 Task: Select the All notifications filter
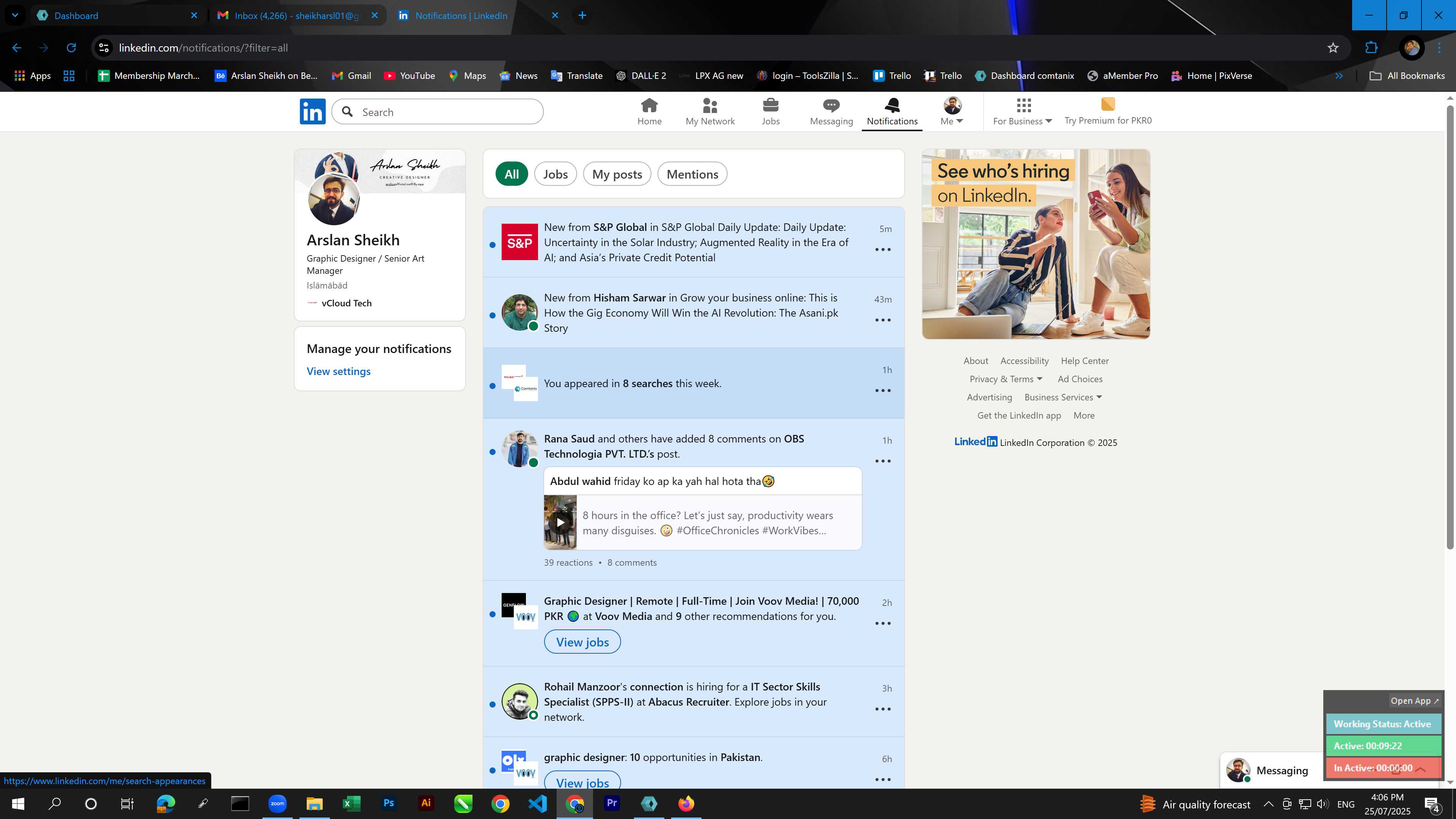pos(511,174)
